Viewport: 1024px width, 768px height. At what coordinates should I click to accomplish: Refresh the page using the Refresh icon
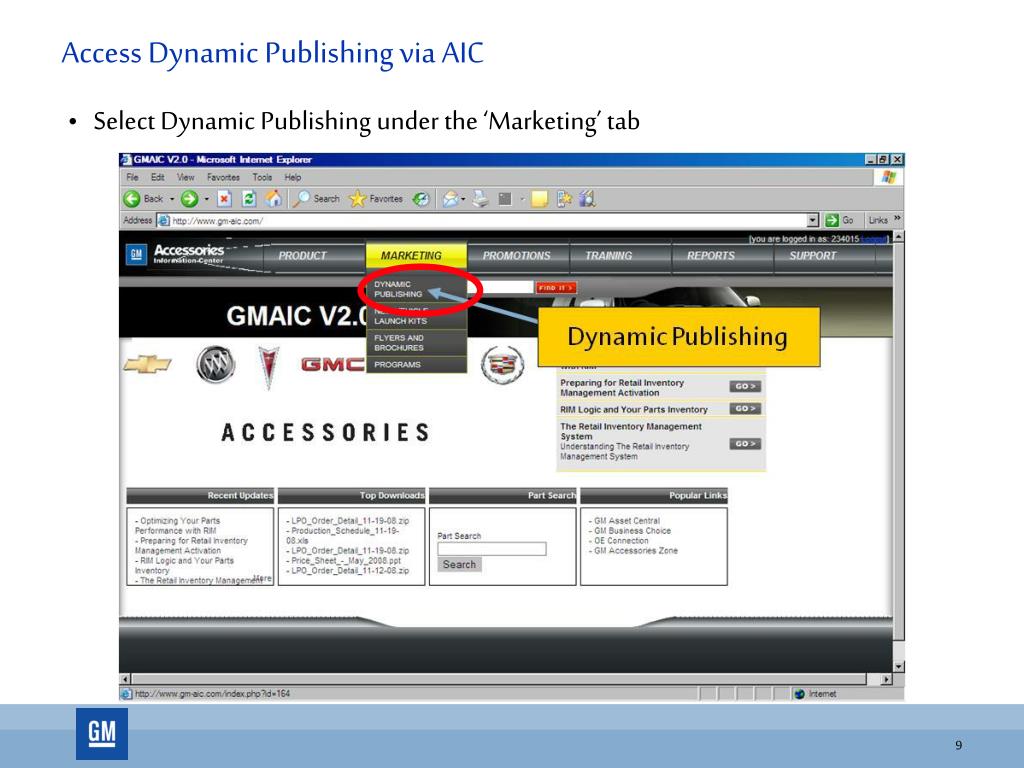248,199
